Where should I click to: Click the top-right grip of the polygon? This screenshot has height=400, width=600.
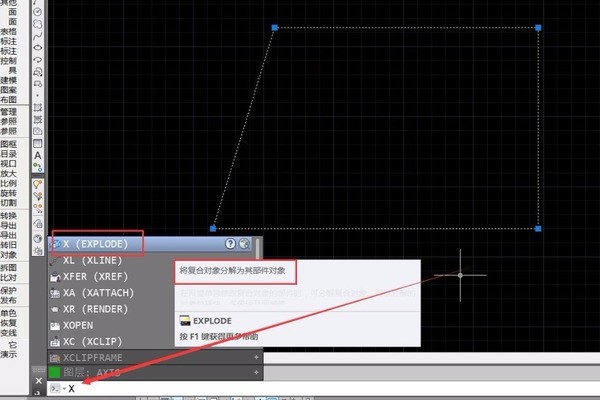click(539, 28)
